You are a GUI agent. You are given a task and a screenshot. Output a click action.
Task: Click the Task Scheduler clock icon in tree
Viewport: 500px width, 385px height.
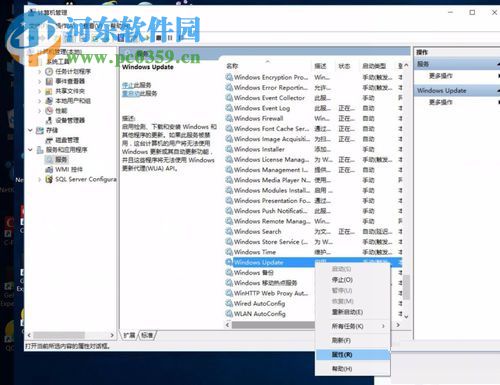[x=49, y=71]
